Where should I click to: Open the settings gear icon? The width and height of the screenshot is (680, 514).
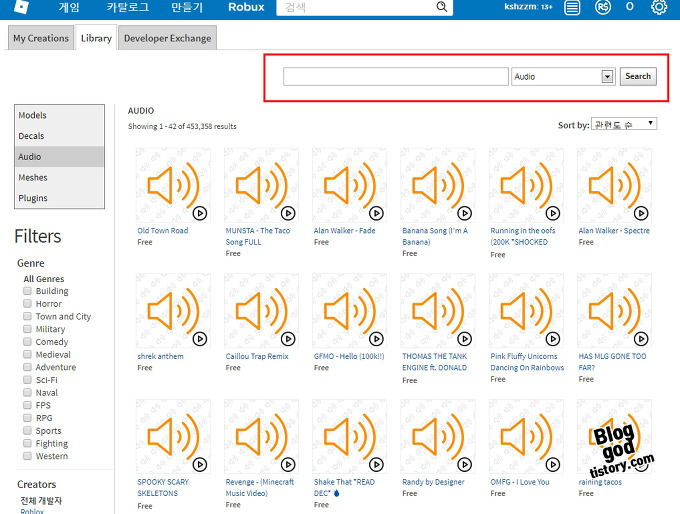659,7
